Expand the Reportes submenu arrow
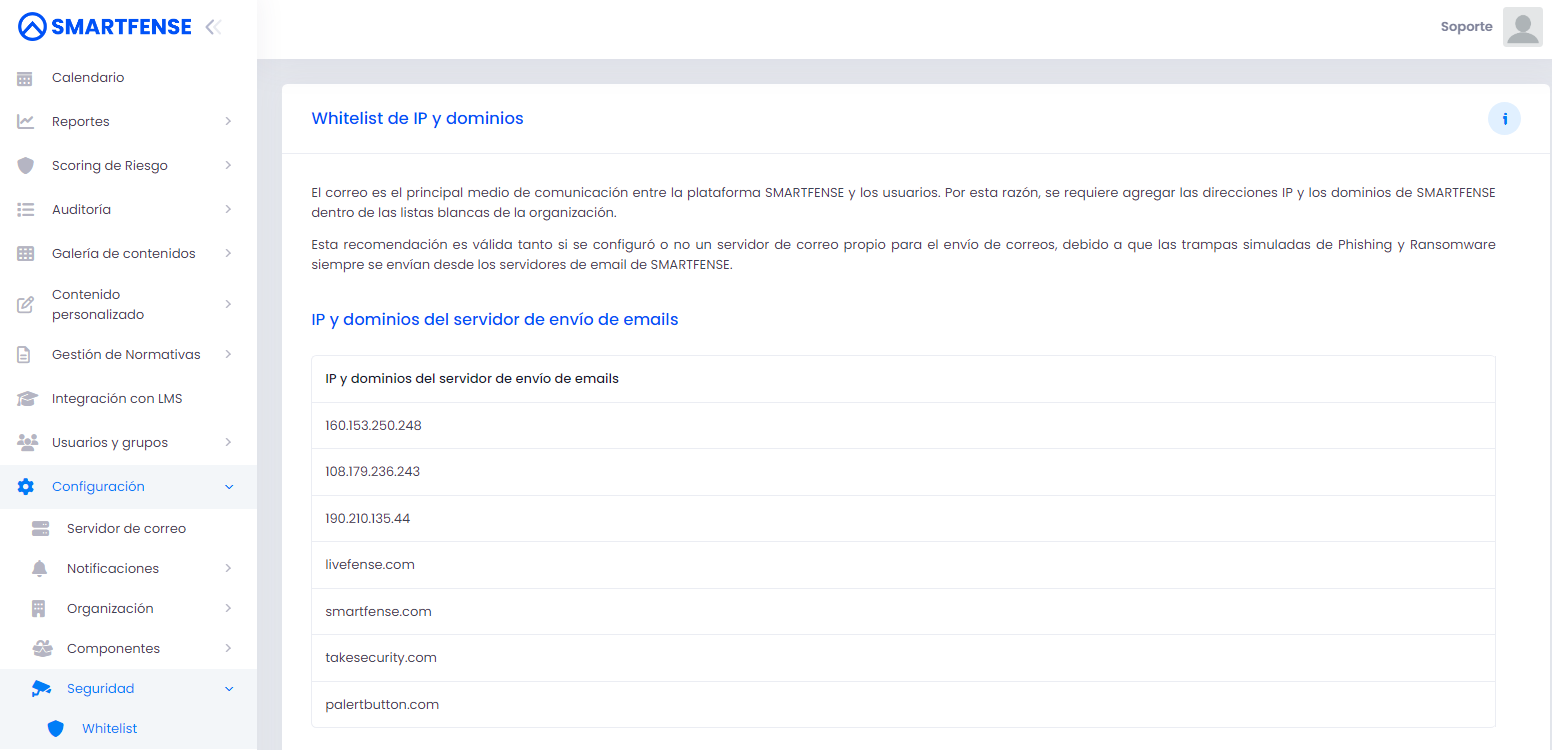 click(228, 122)
